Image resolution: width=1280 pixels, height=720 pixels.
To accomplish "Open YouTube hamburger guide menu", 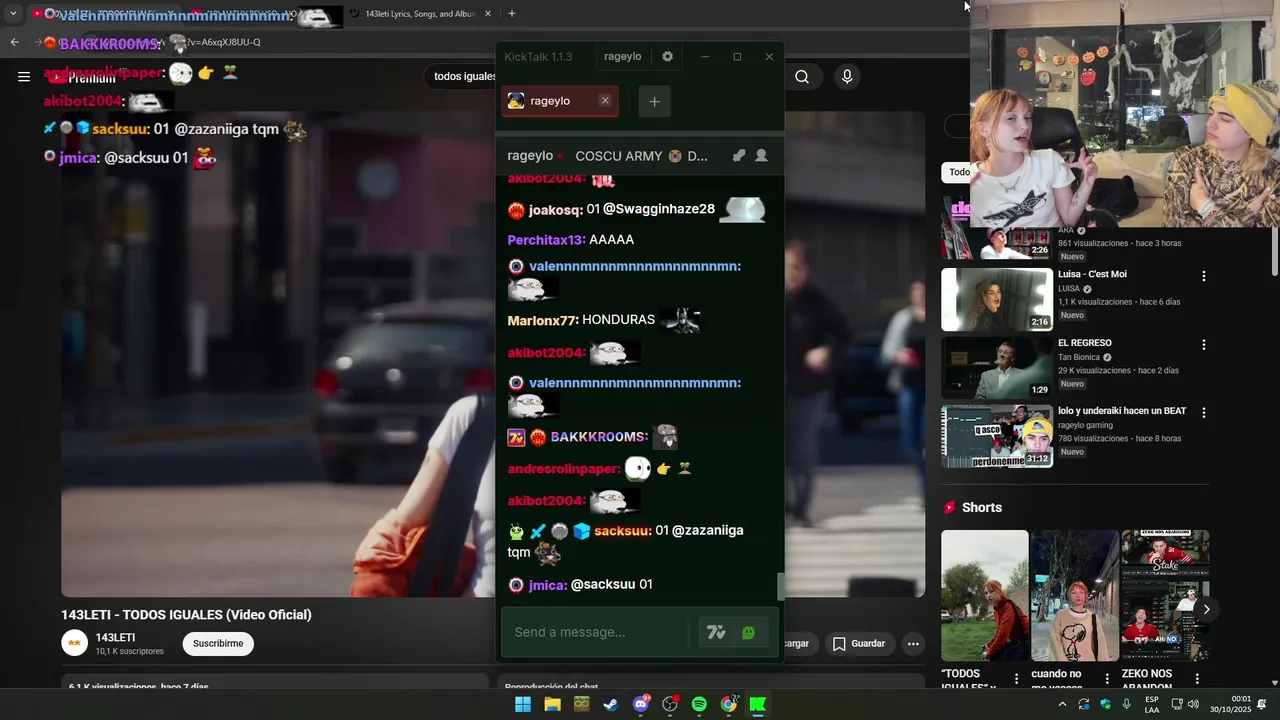I will 24,77.
